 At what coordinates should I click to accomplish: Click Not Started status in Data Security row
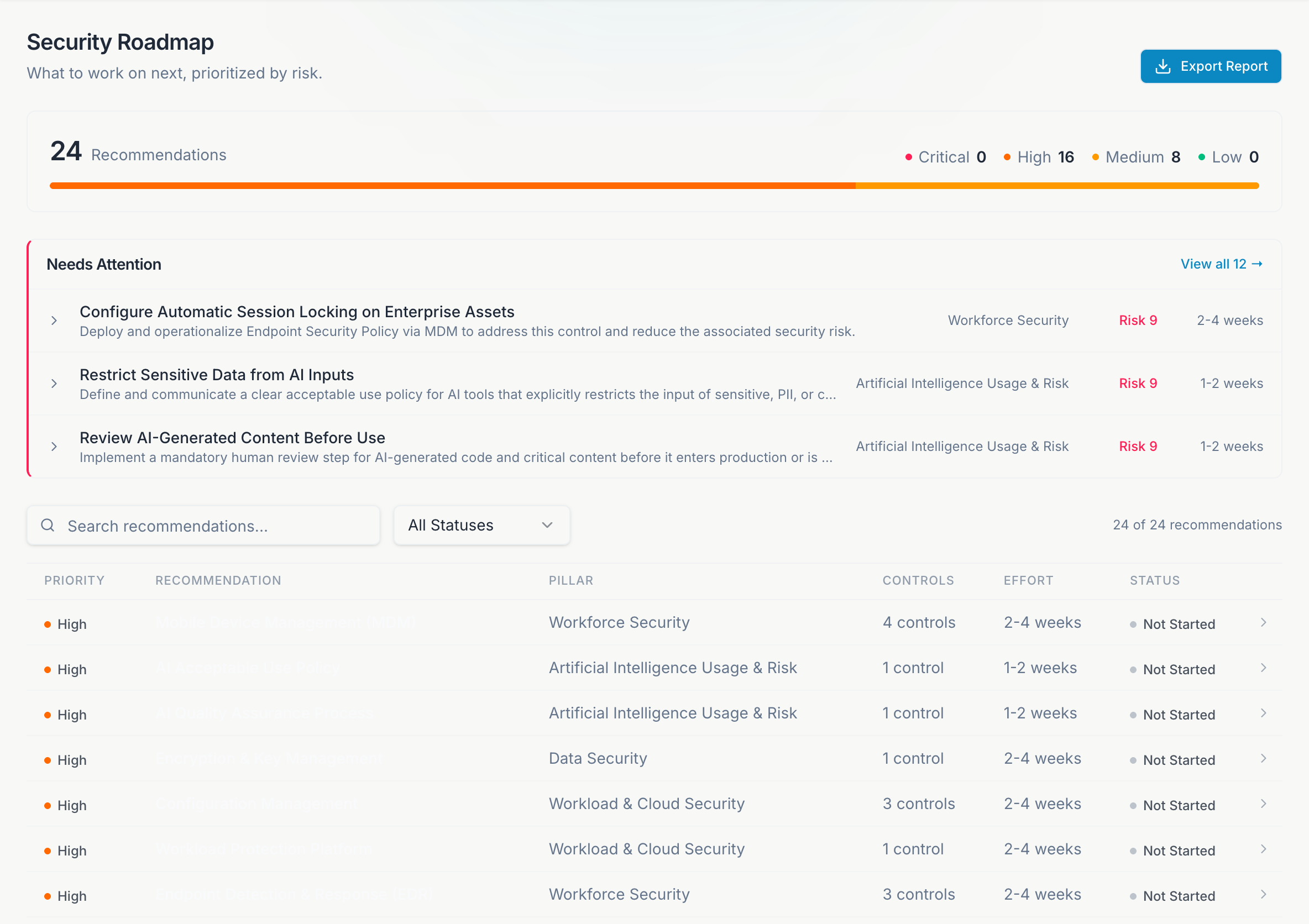point(1173,760)
